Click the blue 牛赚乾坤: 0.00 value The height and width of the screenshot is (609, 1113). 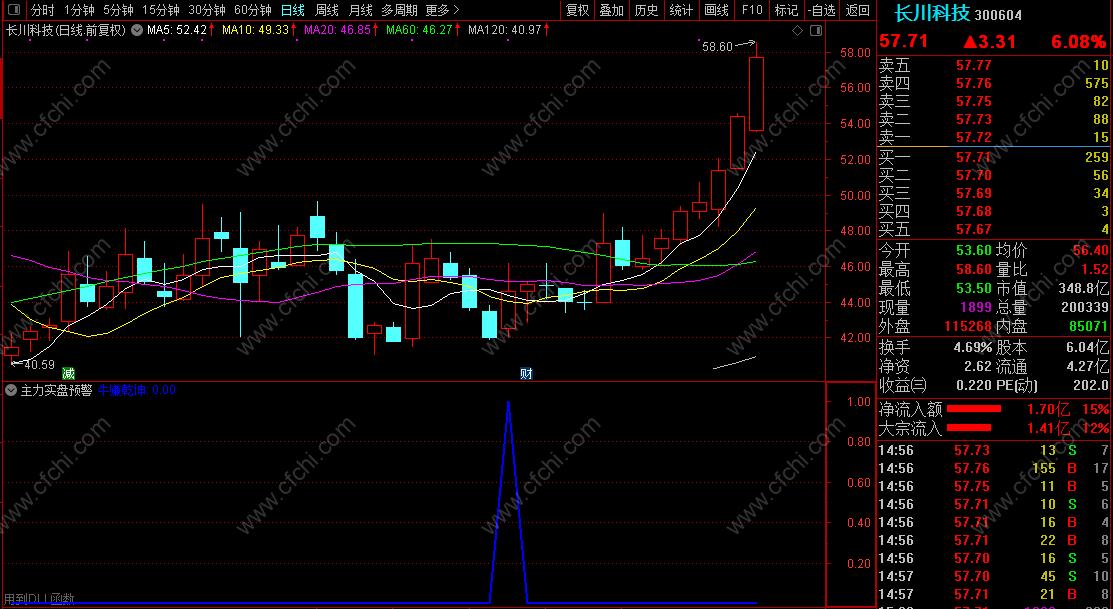137,390
